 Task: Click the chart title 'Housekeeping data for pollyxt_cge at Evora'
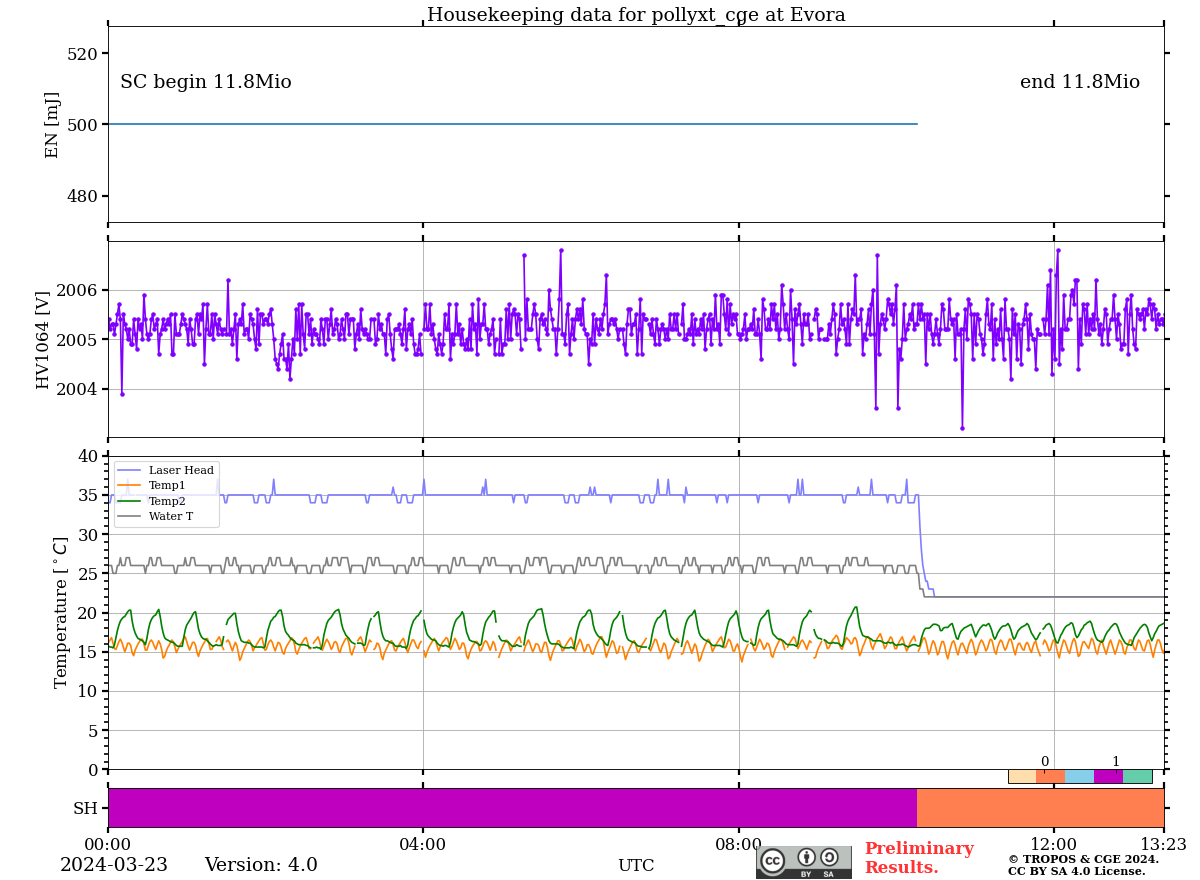pyautogui.click(x=636, y=15)
